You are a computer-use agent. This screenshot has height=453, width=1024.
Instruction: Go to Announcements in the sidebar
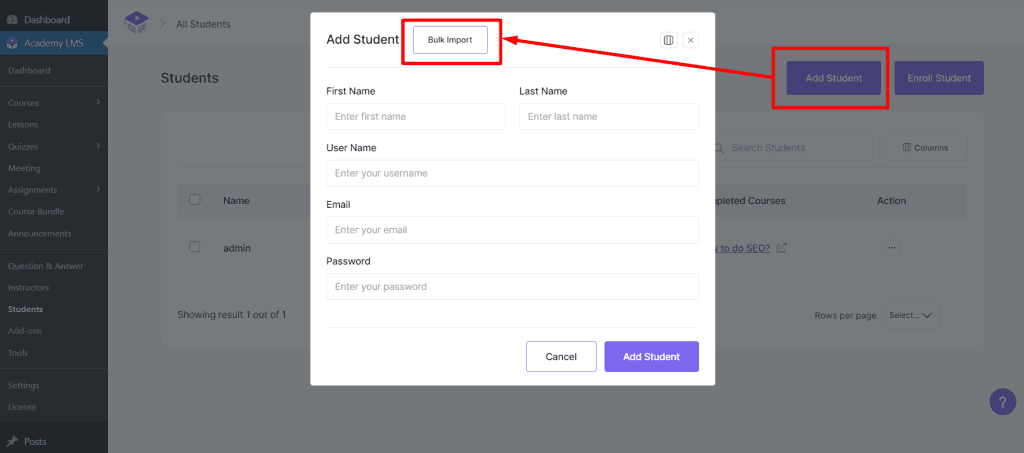[39, 233]
